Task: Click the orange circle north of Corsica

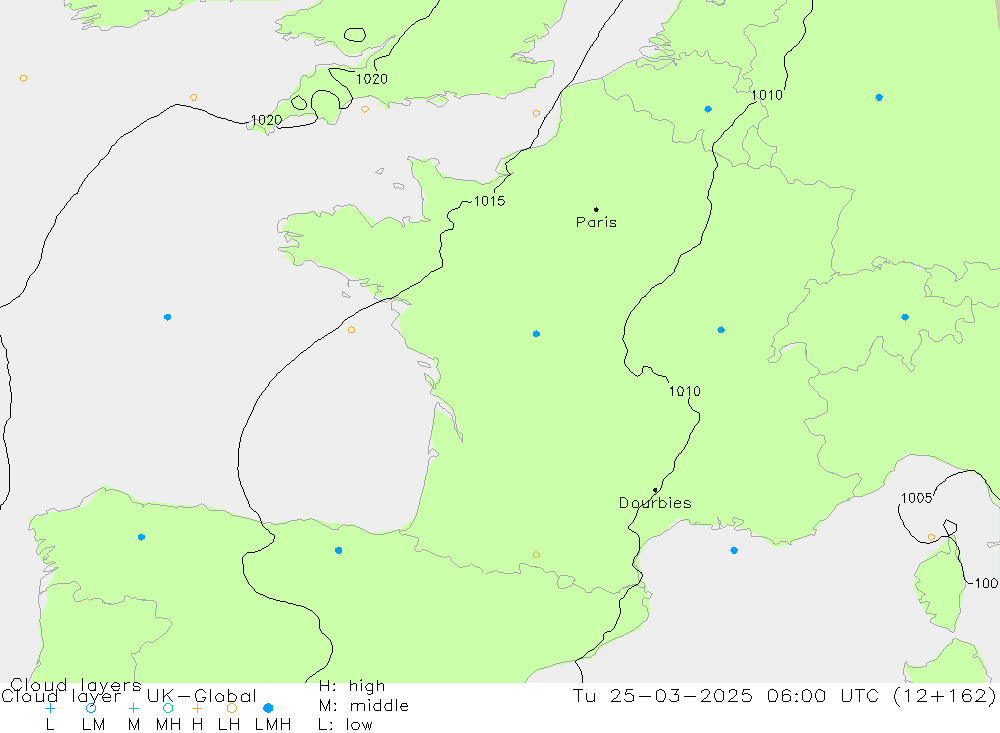Action: [x=931, y=537]
